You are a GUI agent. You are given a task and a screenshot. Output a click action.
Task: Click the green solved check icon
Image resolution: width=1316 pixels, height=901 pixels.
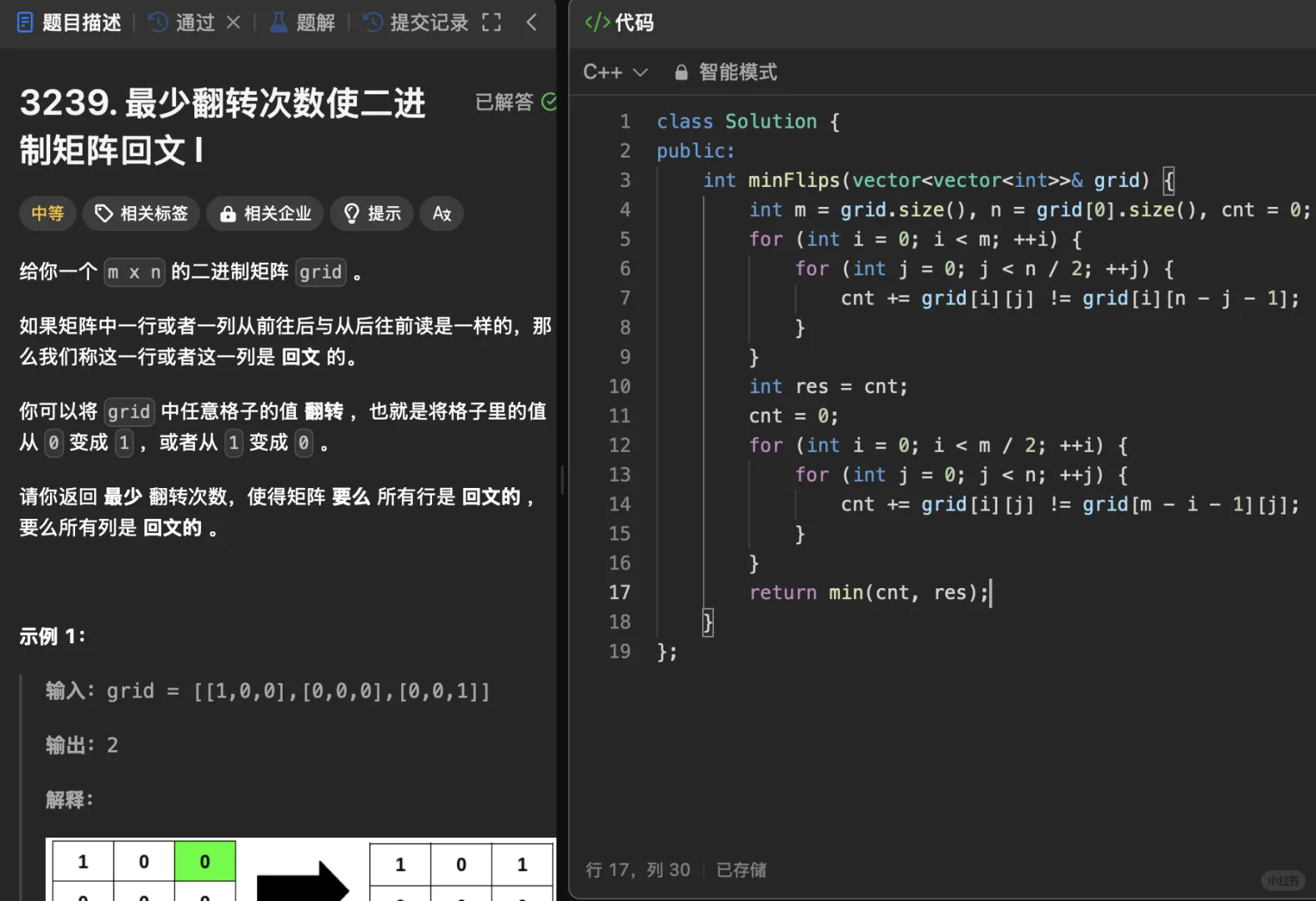point(549,102)
